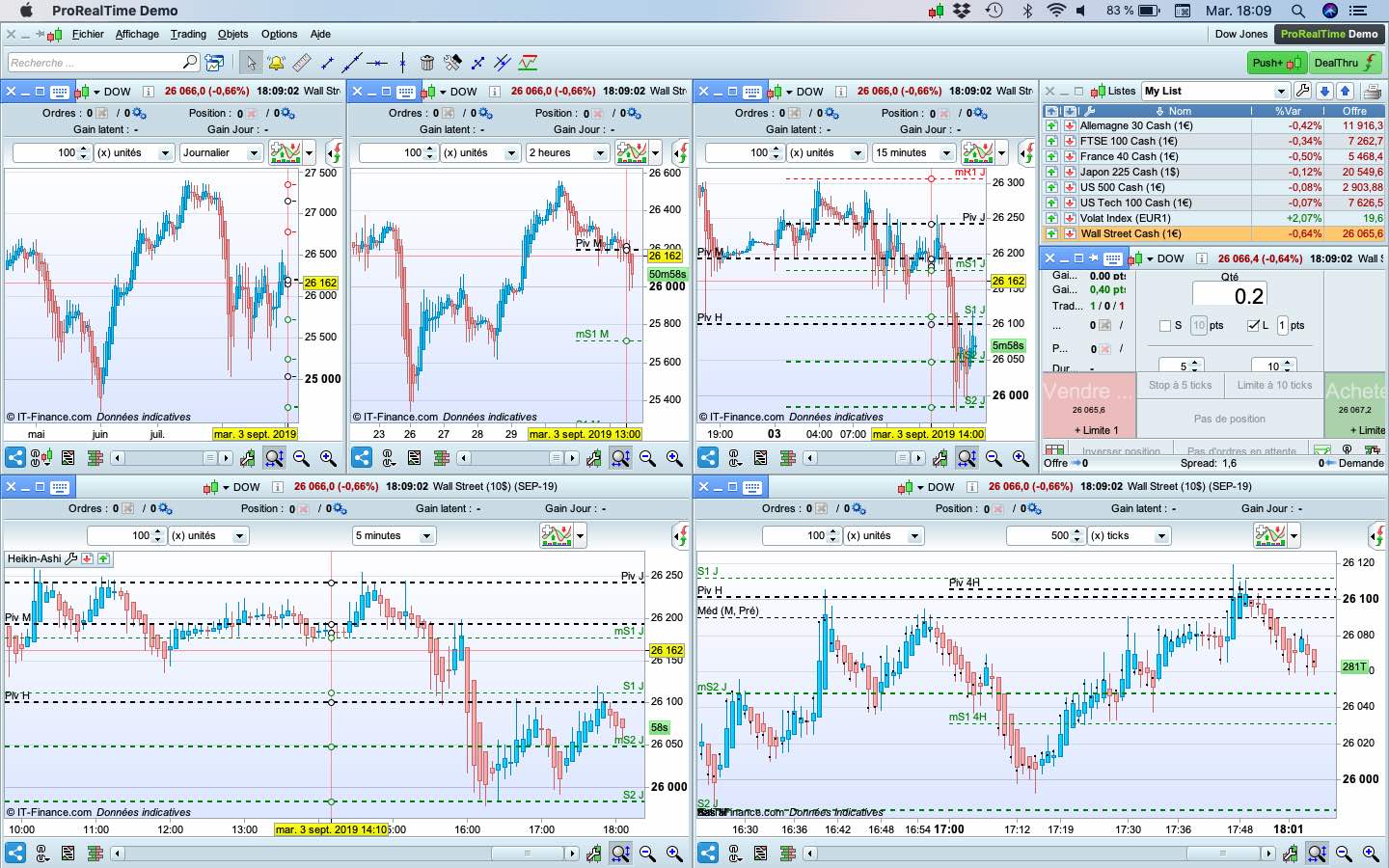This screenshot has height=868, width=1389.
Task: Open Time Machine menu bar icon
Action: coord(994,11)
